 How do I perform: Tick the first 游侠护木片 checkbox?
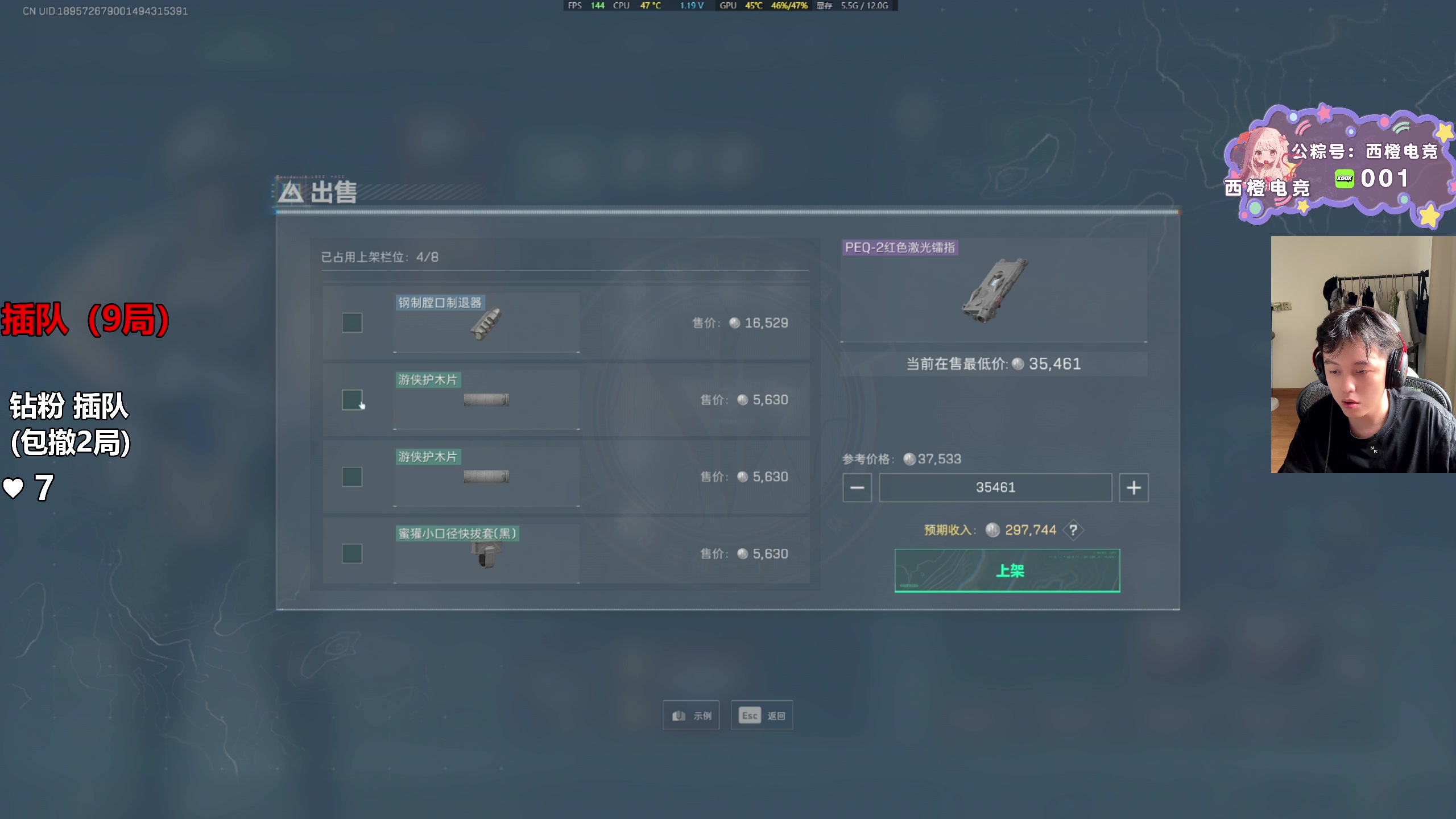tap(352, 399)
